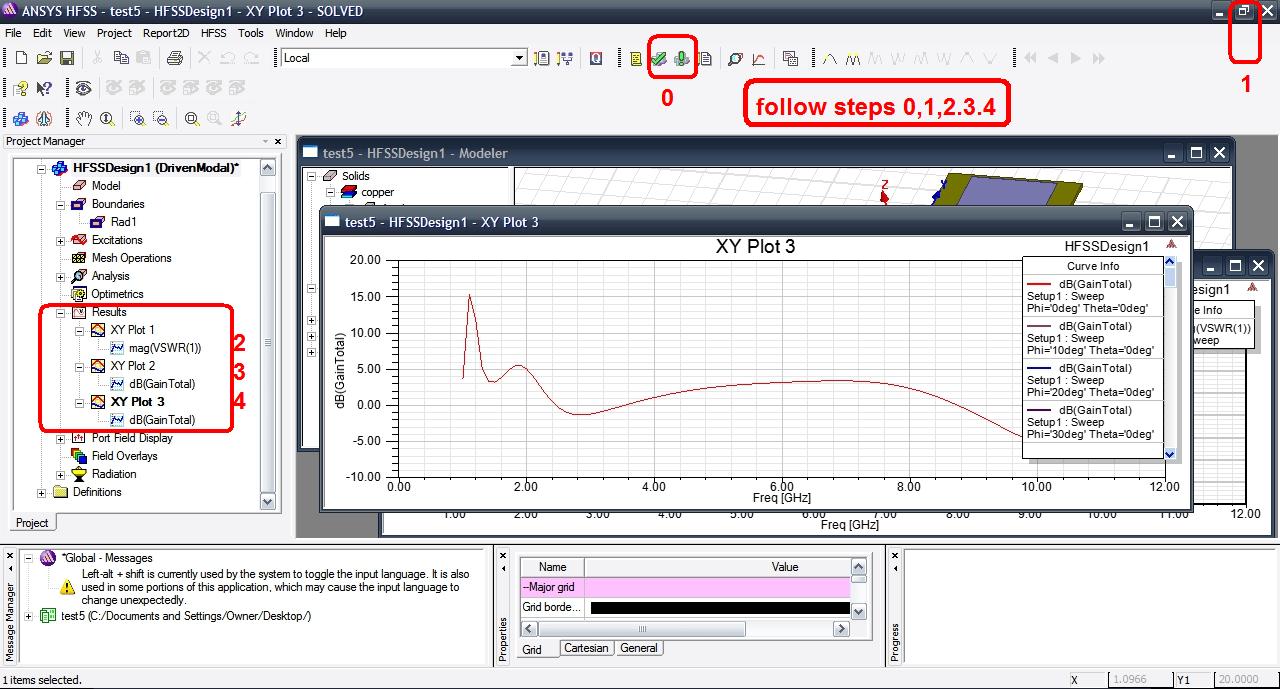Open a project with the folder icon
Screen dimensions: 1280x689
[44, 58]
